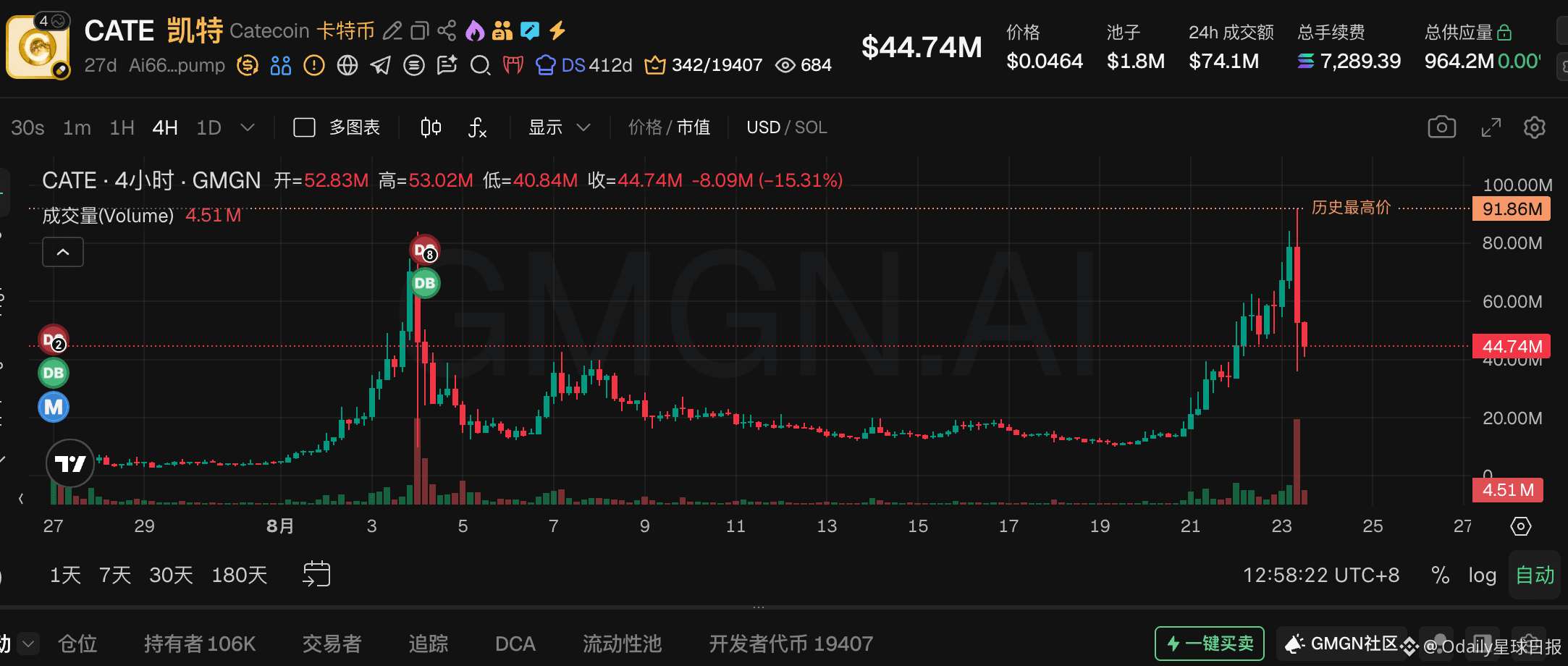Switch to the 持有者 106K tab

(x=200, y=644)
